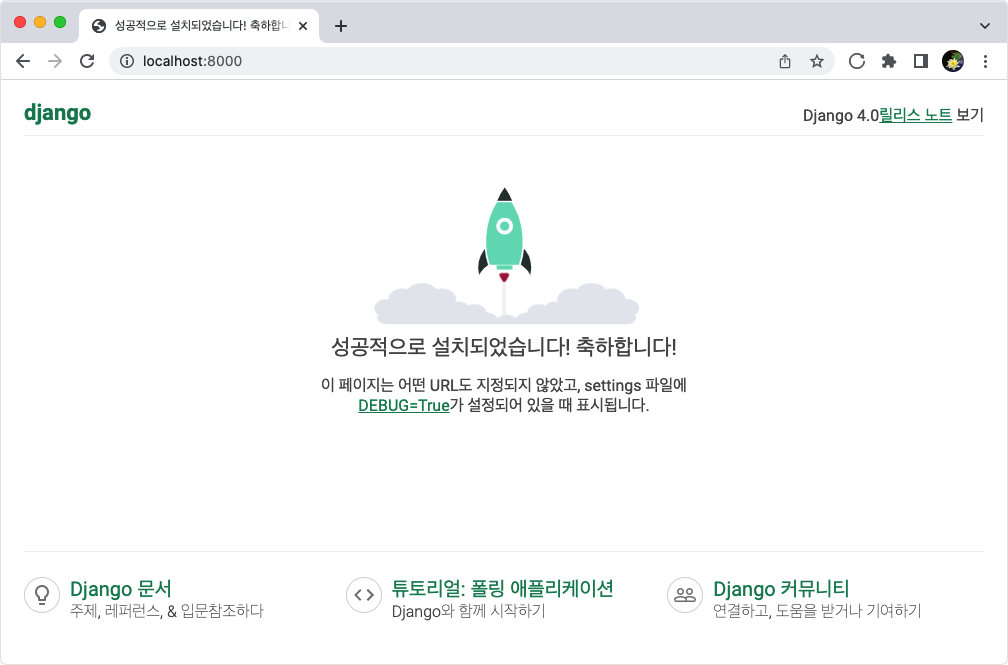This screenshot has height=665, width=1008.
Task: Open 튜토리얼: 폴링 애플리케이션 link
Action: click(x=502, y=588)
